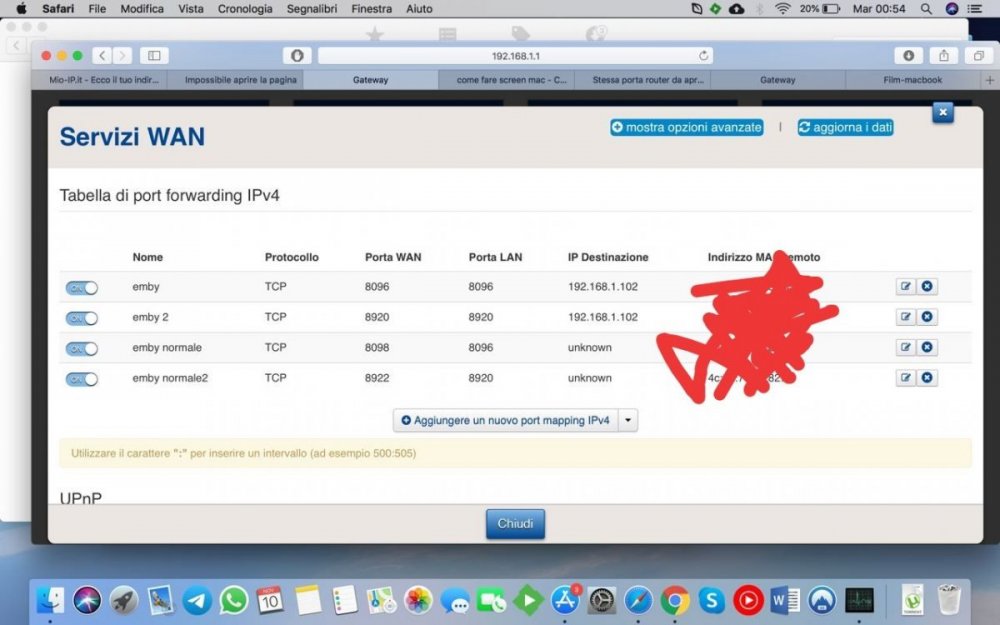The width and height of the screenshot is (1000, 625).
Task: Click the Chiudi button
Action: (515, 524)
